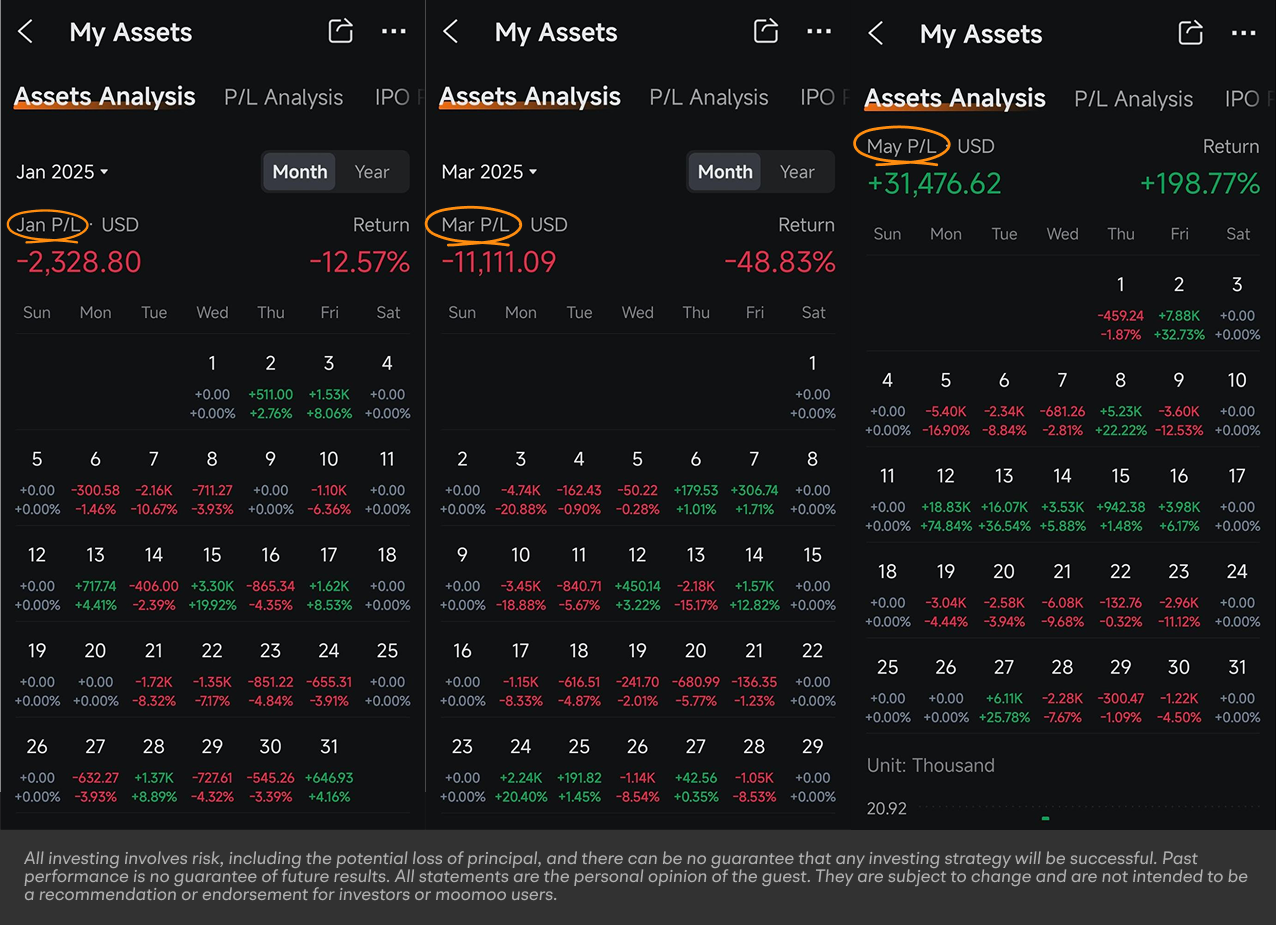
Task: Tap the share icon on Jan 2025 screen
Action: pyautogui.click(x=341, y=31)
